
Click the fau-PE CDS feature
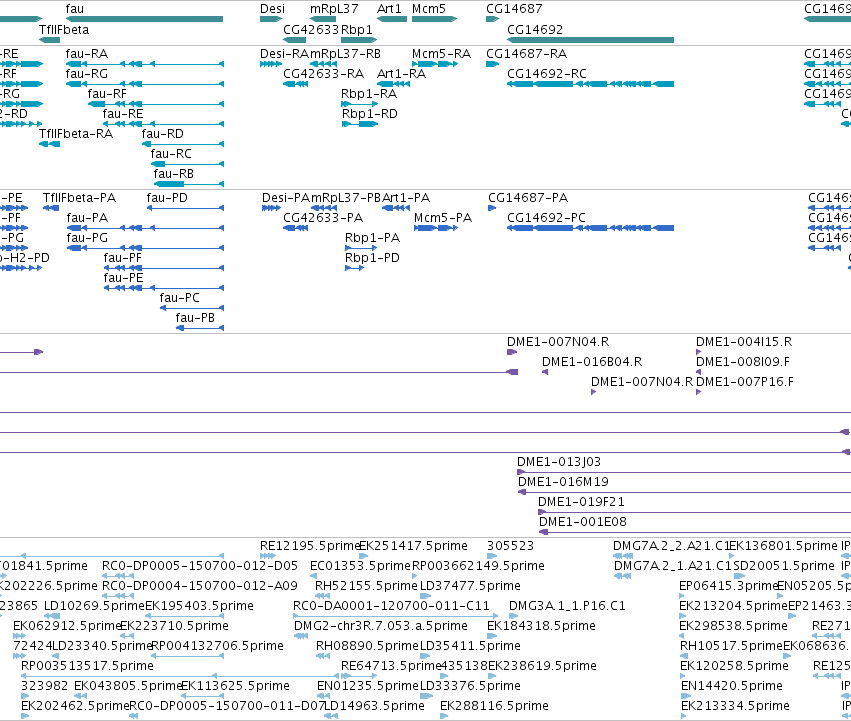(x=163, y=288)
